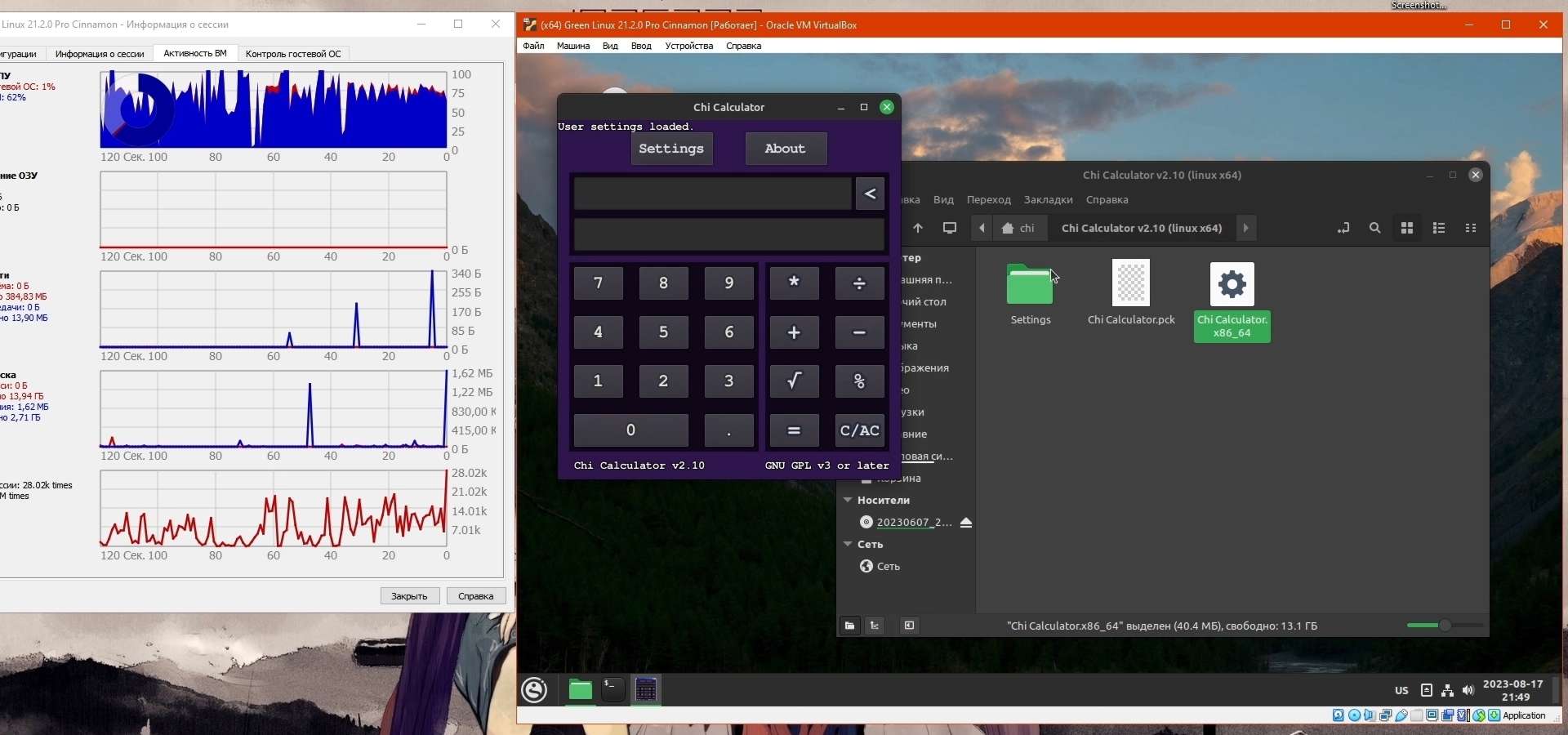Click the VirtualBox hard disk status indicator
The width and height of the screenshot is (1568, 735).
pos(1339,715)
